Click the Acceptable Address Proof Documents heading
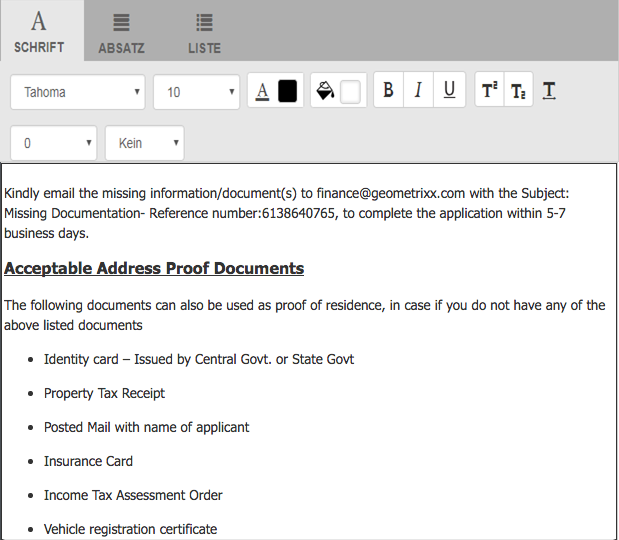This screenshot has height=540, width=619. (154, 268)
